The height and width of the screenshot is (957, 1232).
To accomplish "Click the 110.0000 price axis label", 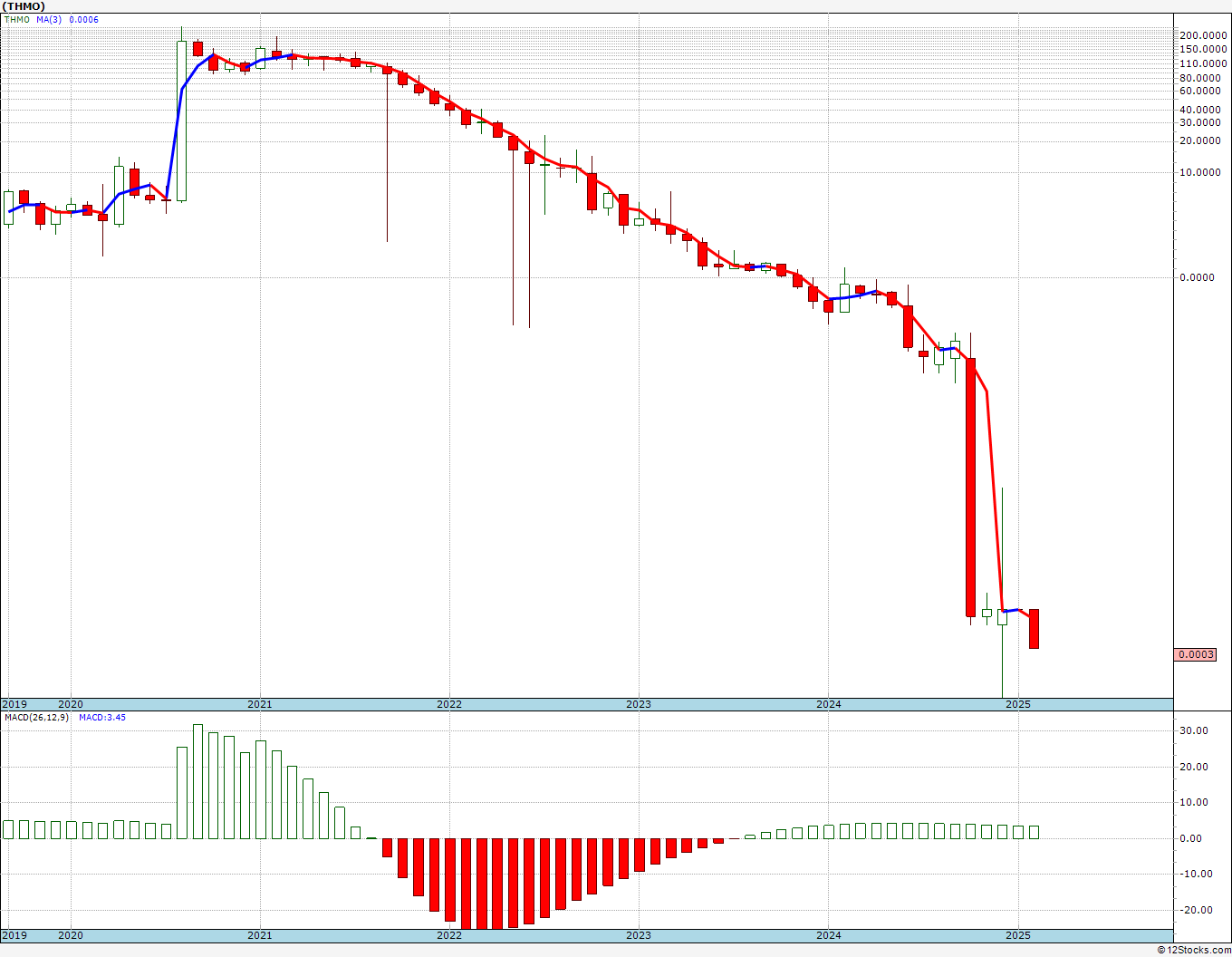I will point(1203,63).
